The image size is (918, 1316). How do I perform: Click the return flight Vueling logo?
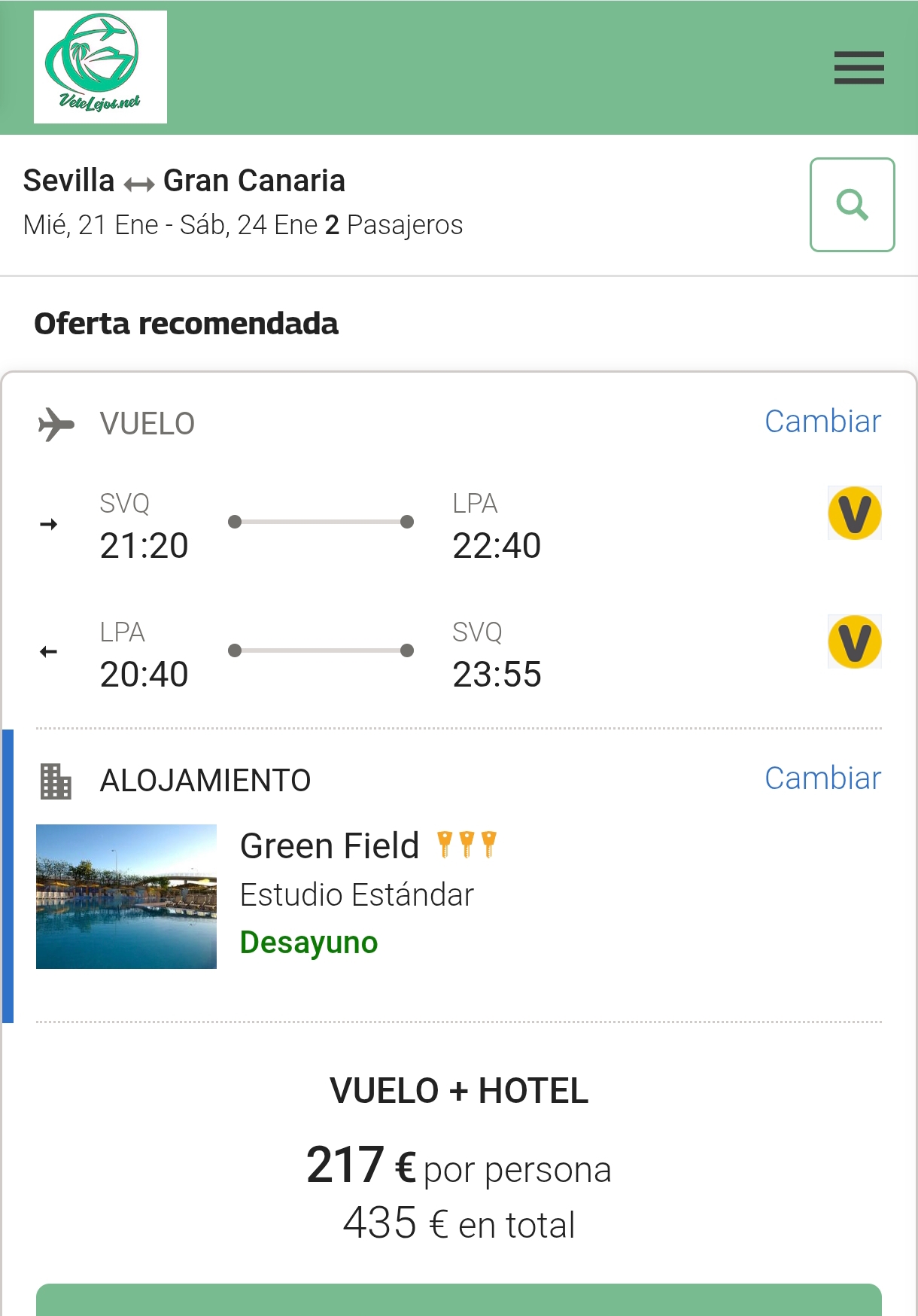pos(854,642)
